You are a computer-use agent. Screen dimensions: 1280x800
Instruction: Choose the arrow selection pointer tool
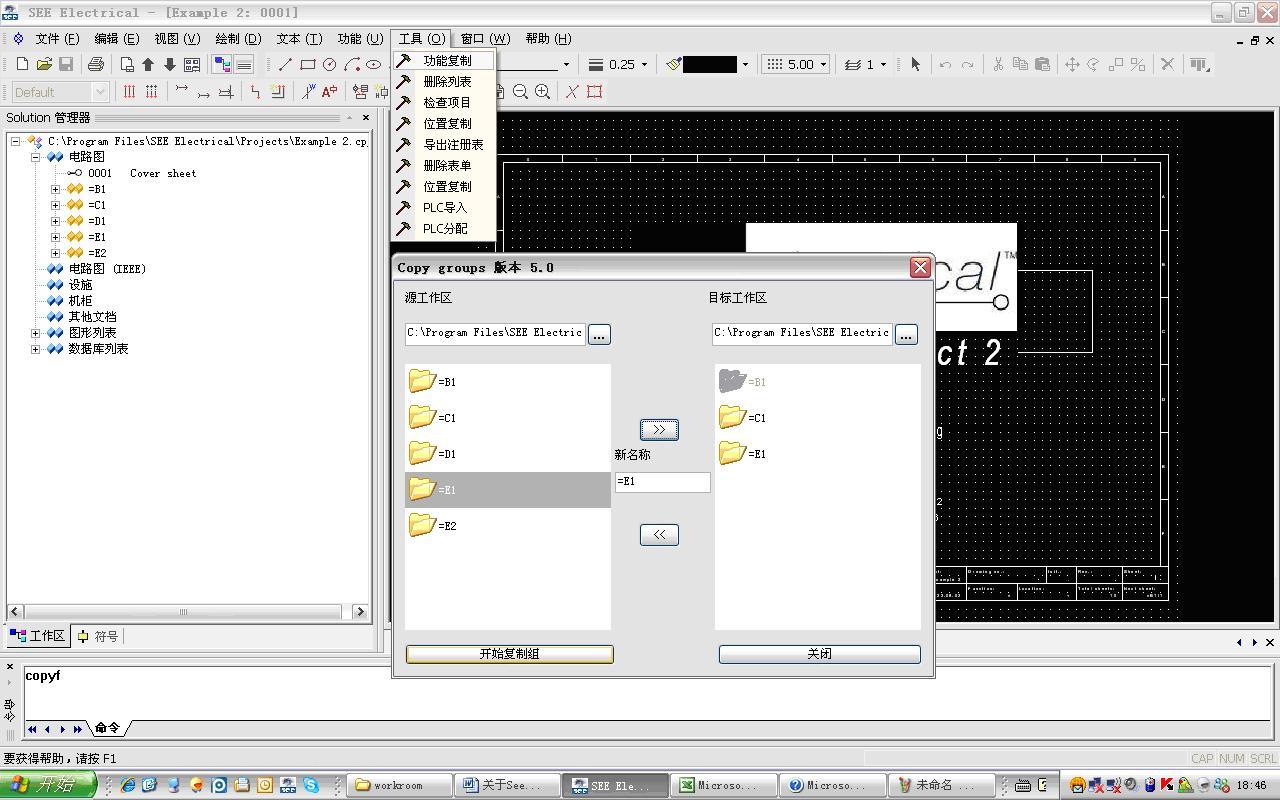(x=915, y=64)
